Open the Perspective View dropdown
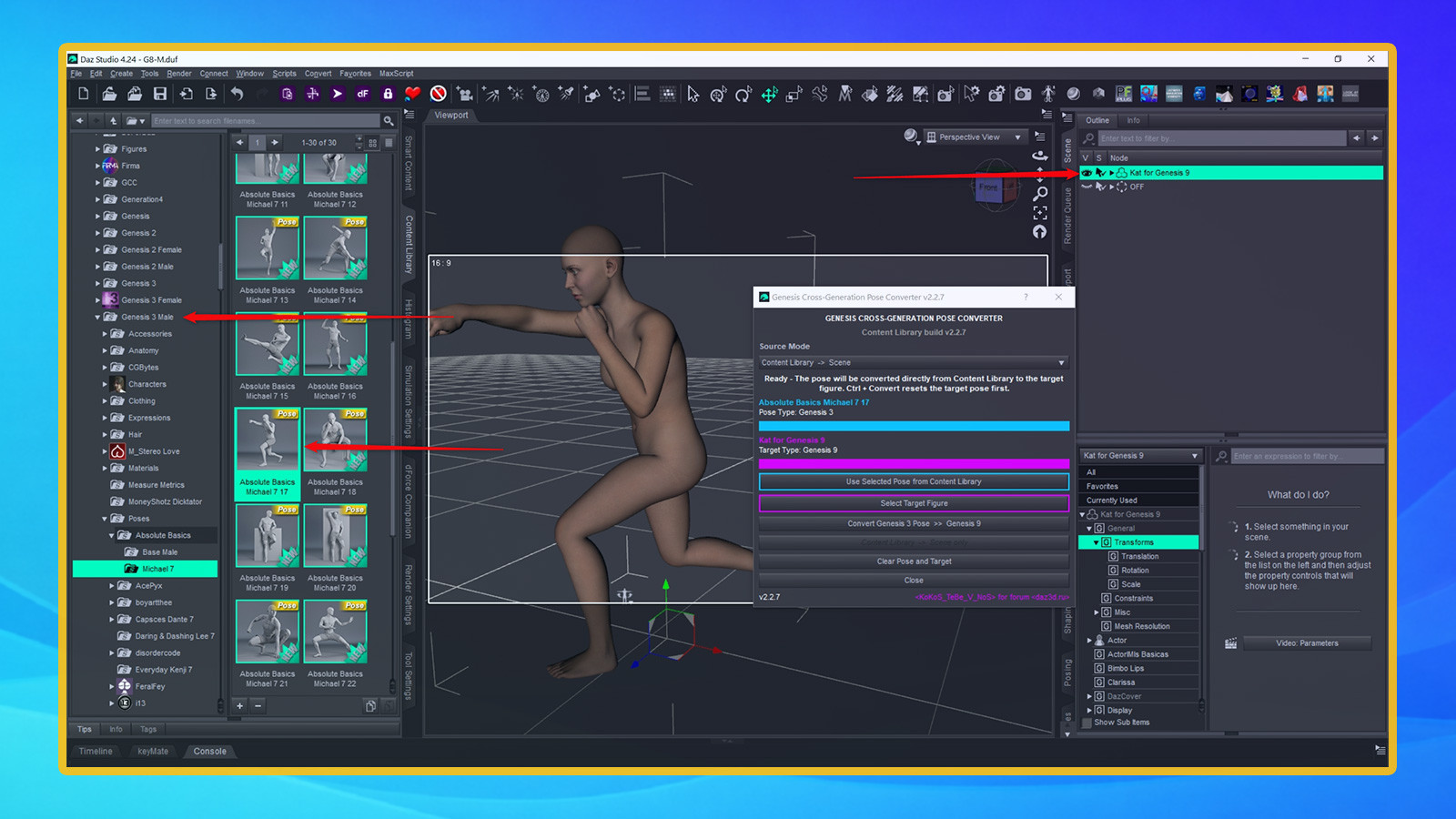The height and width of the screenshot is (819, 1456). pyautogui.click(x=976, y=136)
